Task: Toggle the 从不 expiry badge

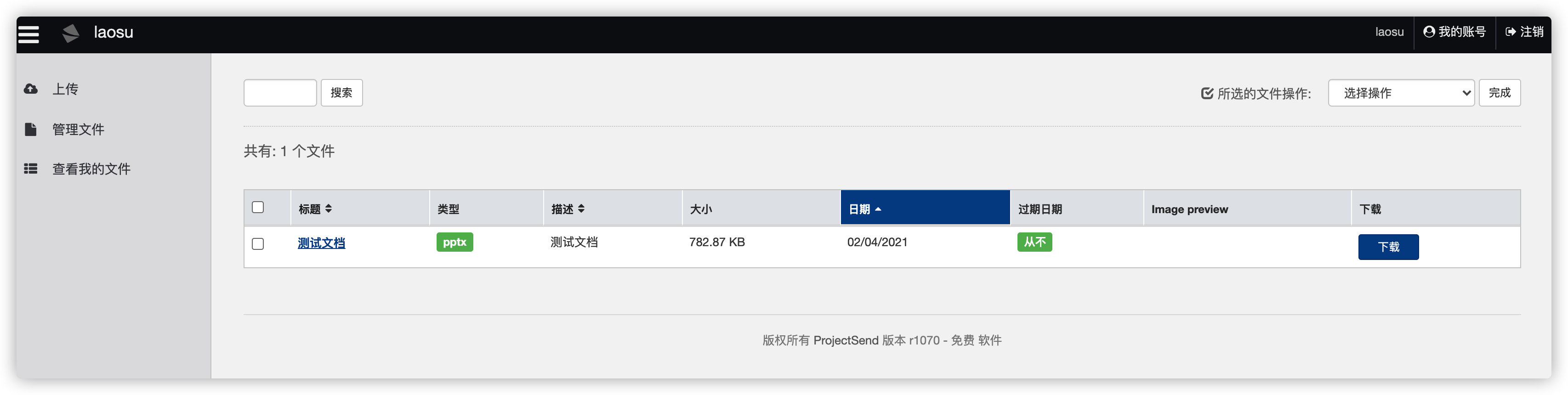Action: [1034, 242]
